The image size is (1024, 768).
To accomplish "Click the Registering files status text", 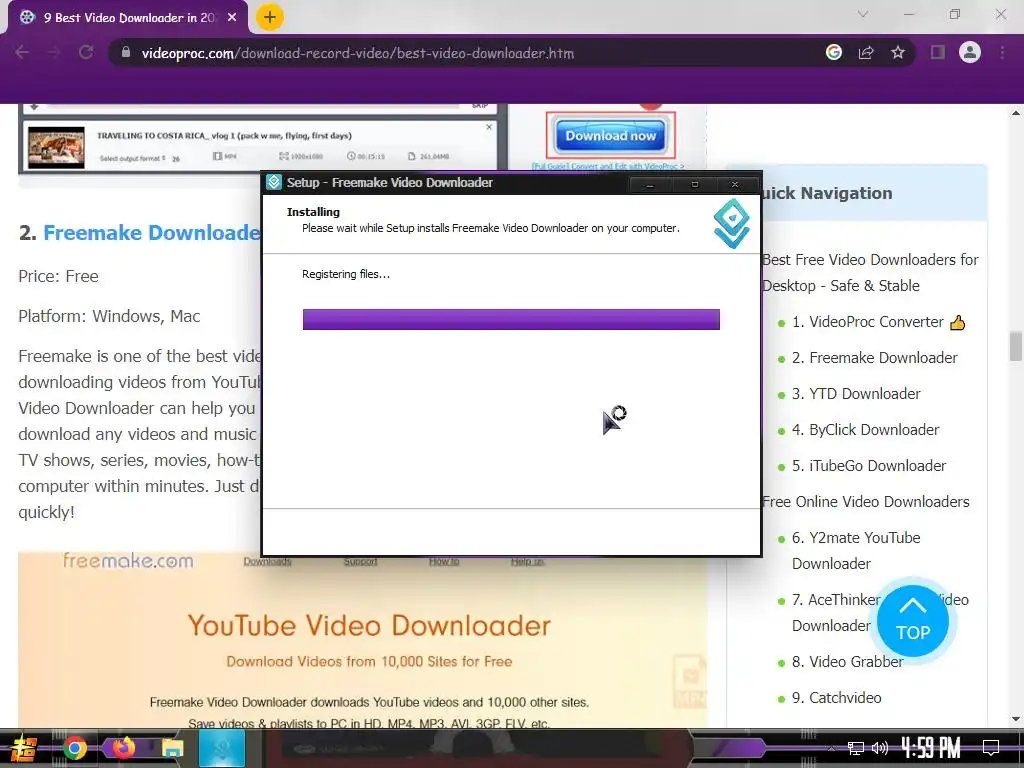I will click(x=345, y=274).
